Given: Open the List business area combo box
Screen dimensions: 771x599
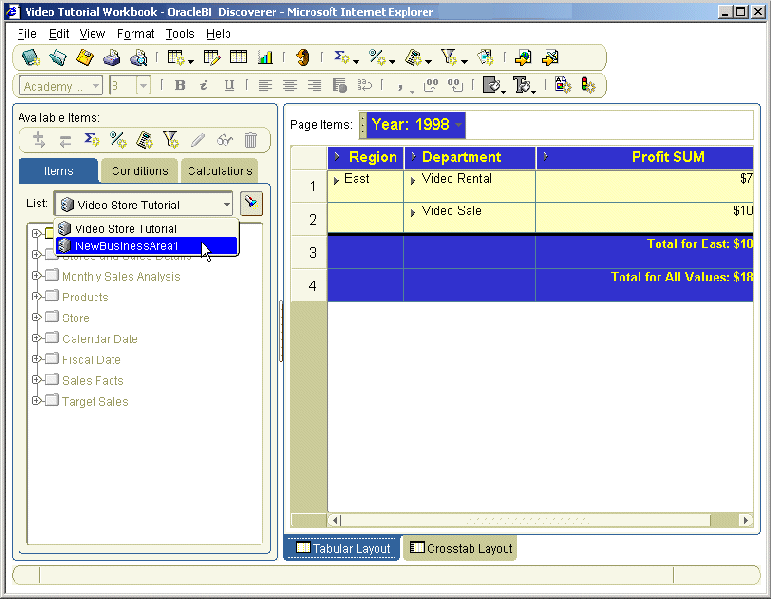Looking at the screenshot, I should pyautogui.click(x=227, y=204).
